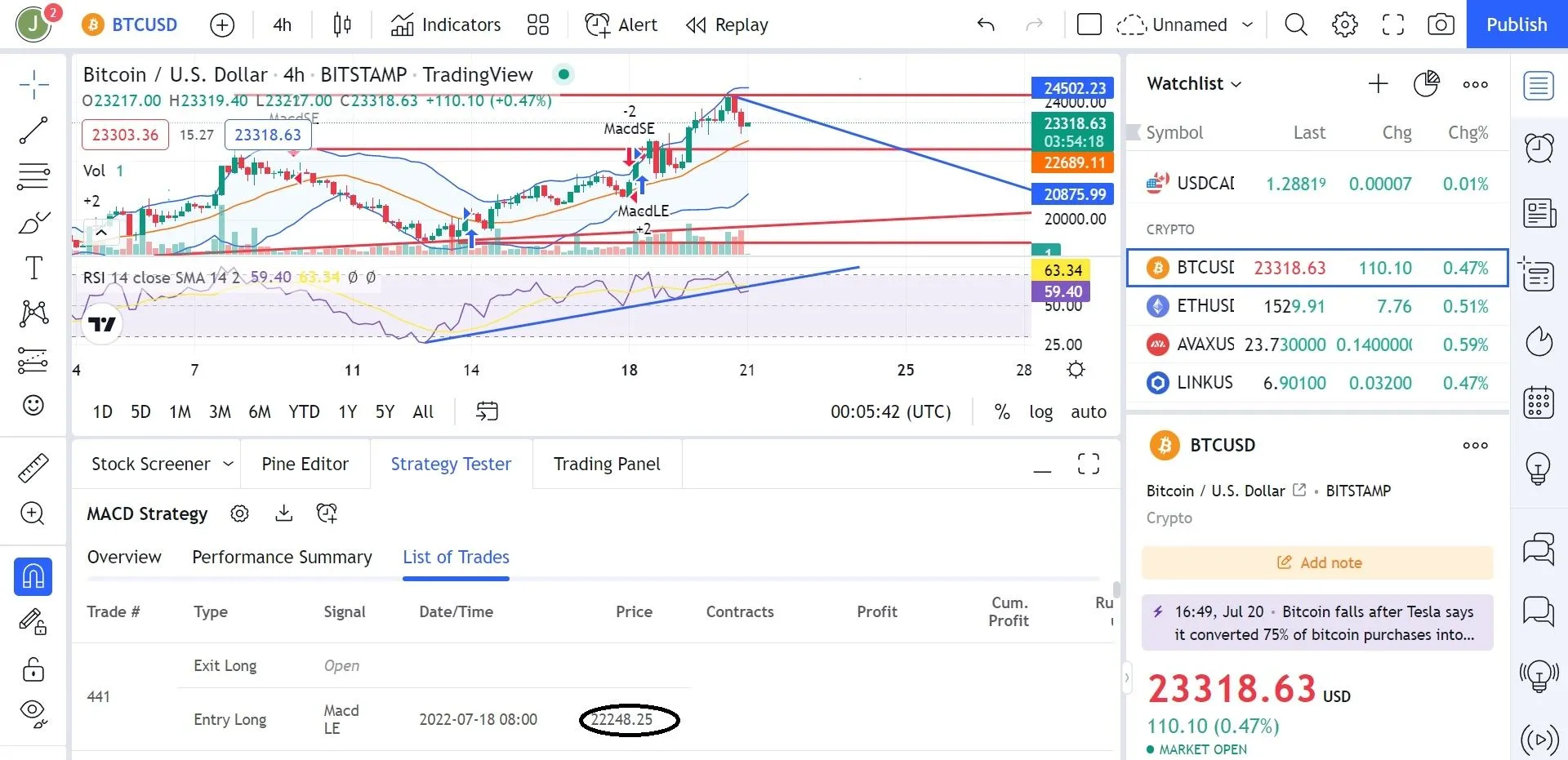Take a chart snapshot with camera
The height and width of the screenshot is (760, 1568).
pyautogui.click(x=1441, y=25)
